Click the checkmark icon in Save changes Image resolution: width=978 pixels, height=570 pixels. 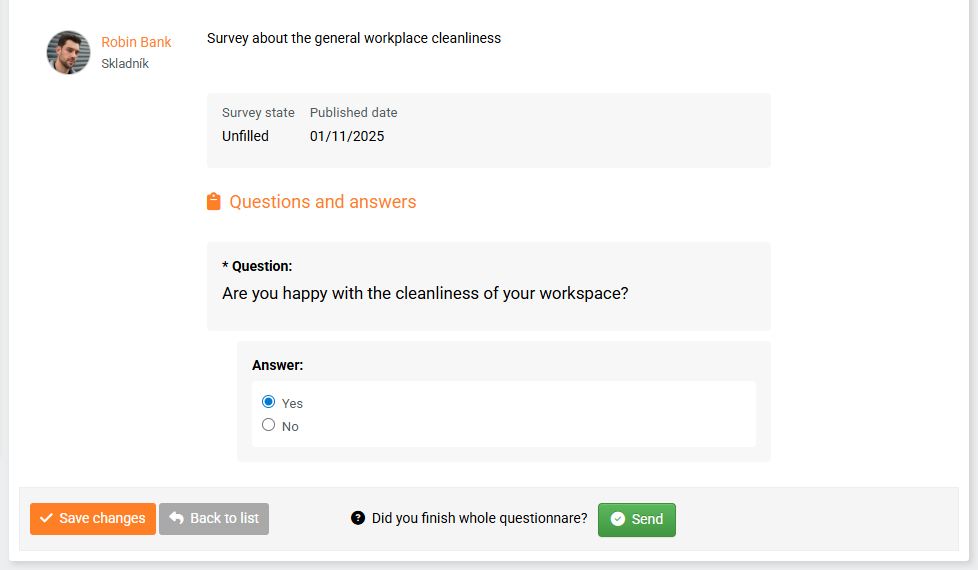pyautogui.click(x=46, y=518)
